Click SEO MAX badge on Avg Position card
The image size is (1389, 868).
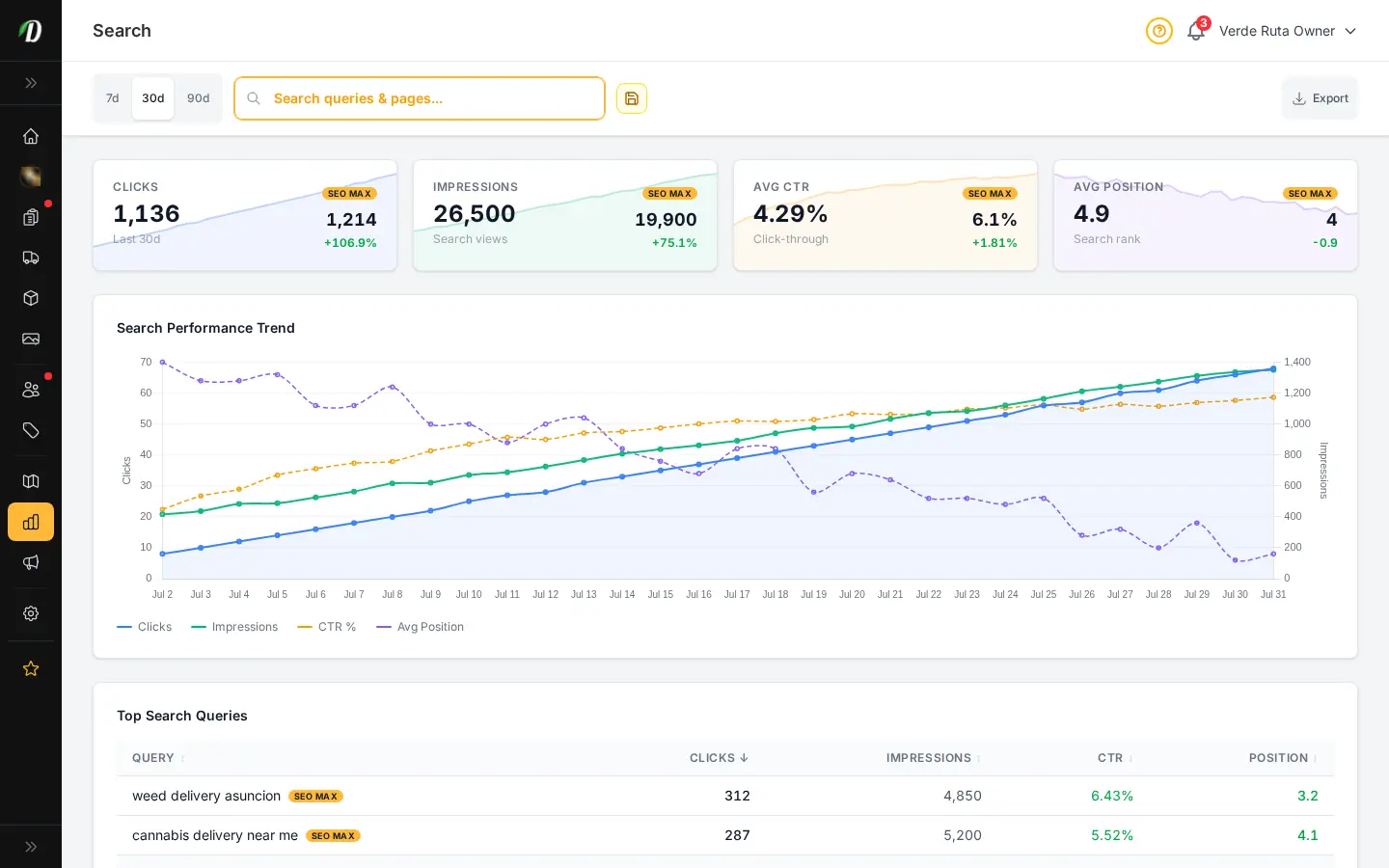pos(1310,194)
